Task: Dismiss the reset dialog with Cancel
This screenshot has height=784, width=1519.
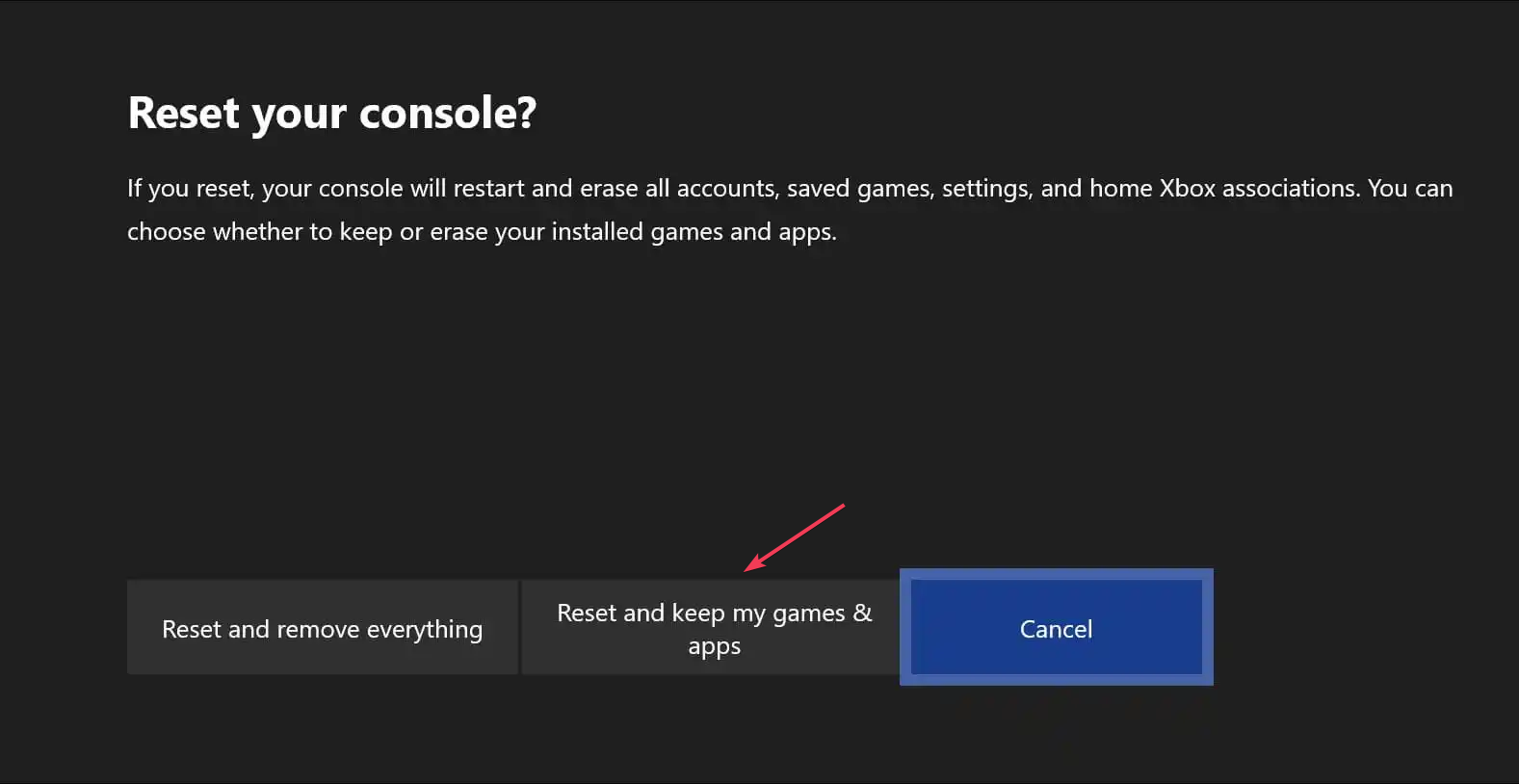Action: tap(1057, 628)
